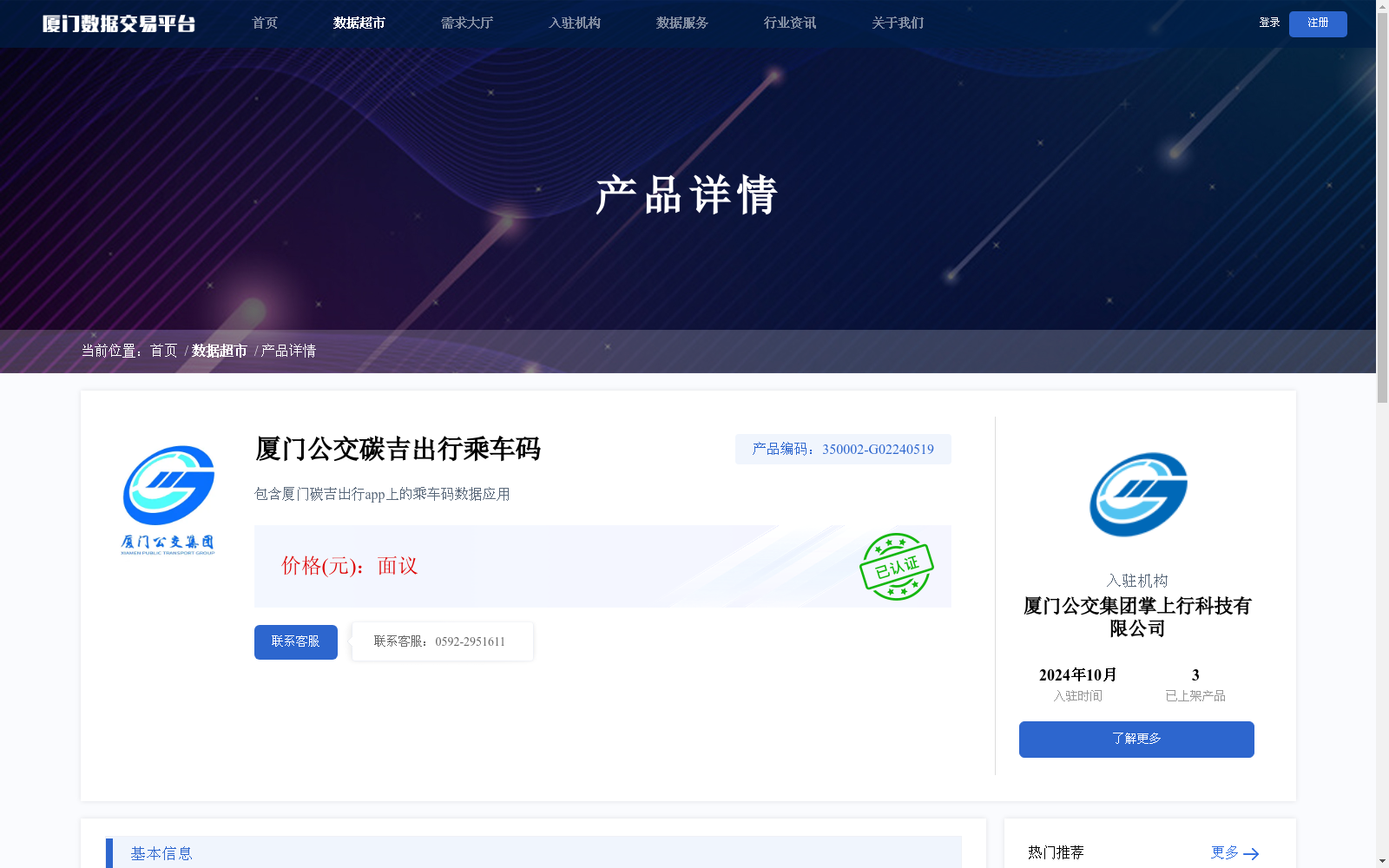Visit 行业资讯 from the top menu
This screenshot has height=868, width=1389.
[790, 23]
